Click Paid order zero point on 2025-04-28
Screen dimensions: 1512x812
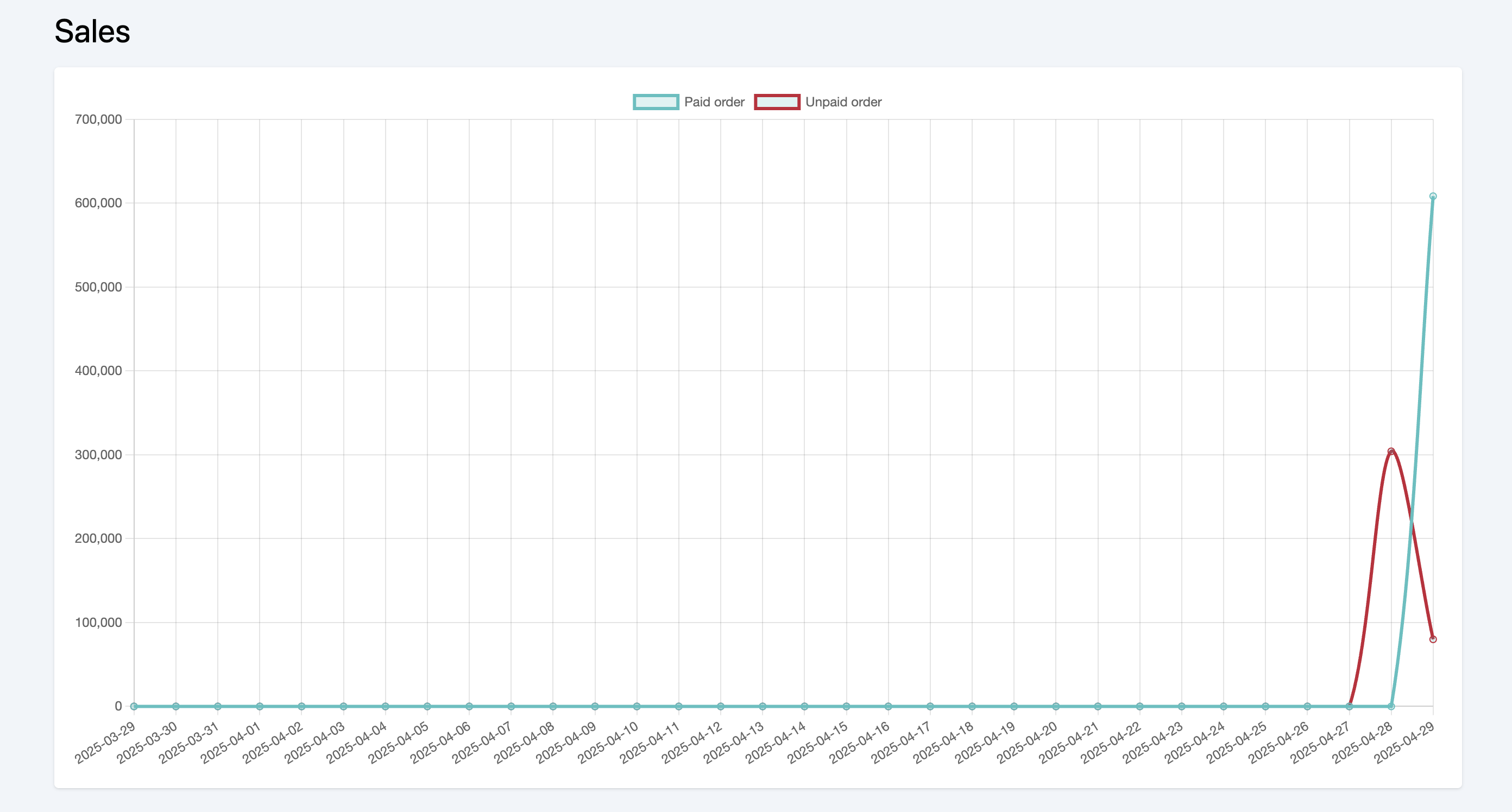pos(1391,706)
